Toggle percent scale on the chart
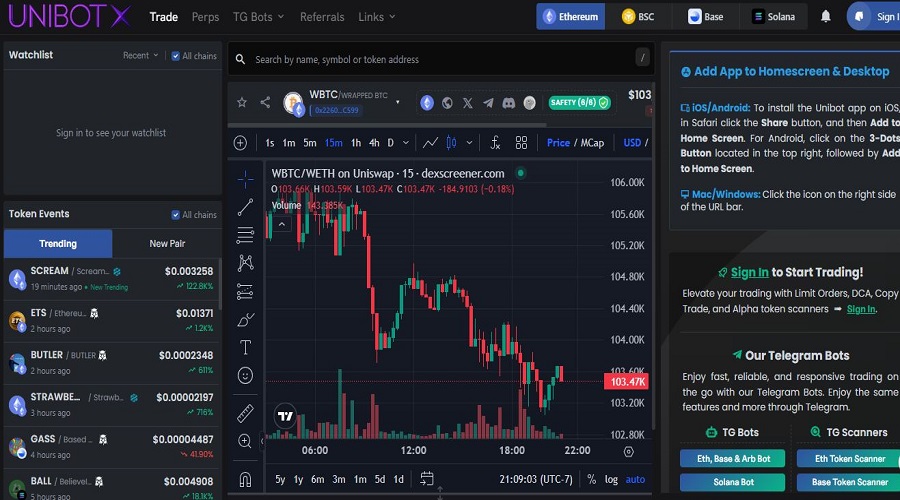900x500 pixels. [592, 479]
